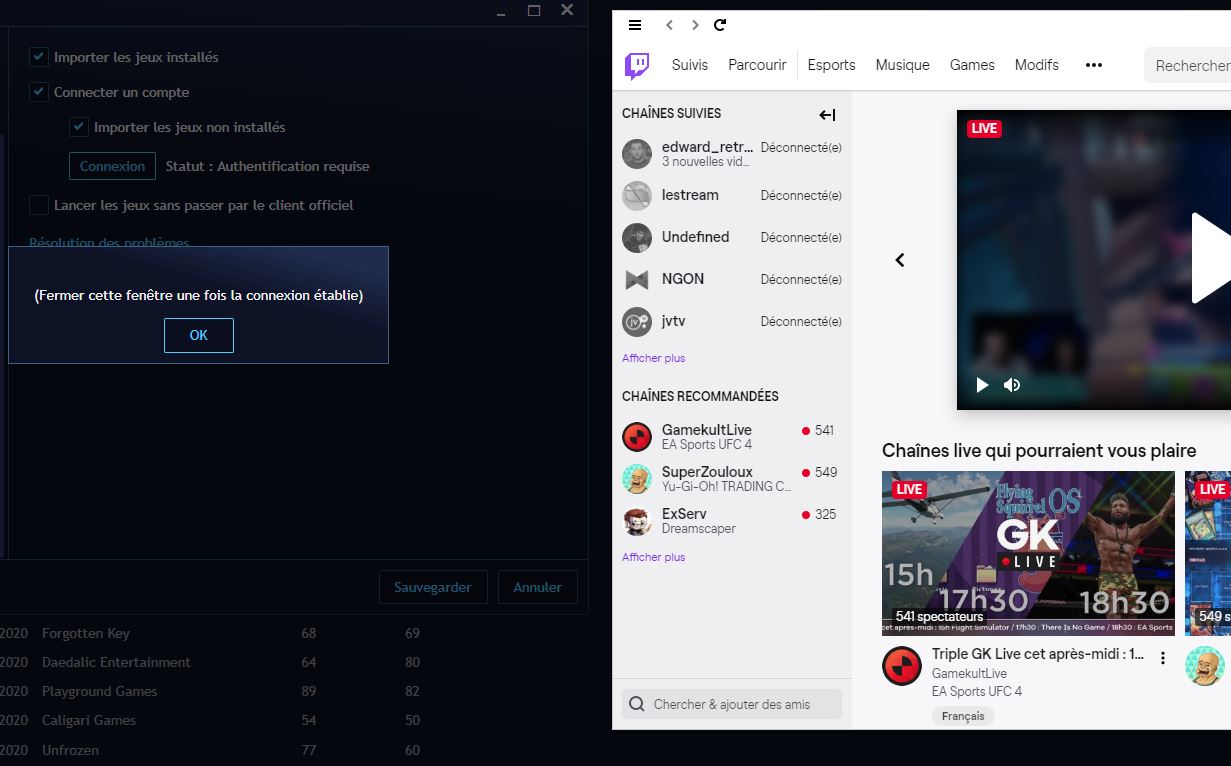Disable 'Importer les jeux installés'
Viewport: 1231px width, 766px height.
(x=38, y=58)
